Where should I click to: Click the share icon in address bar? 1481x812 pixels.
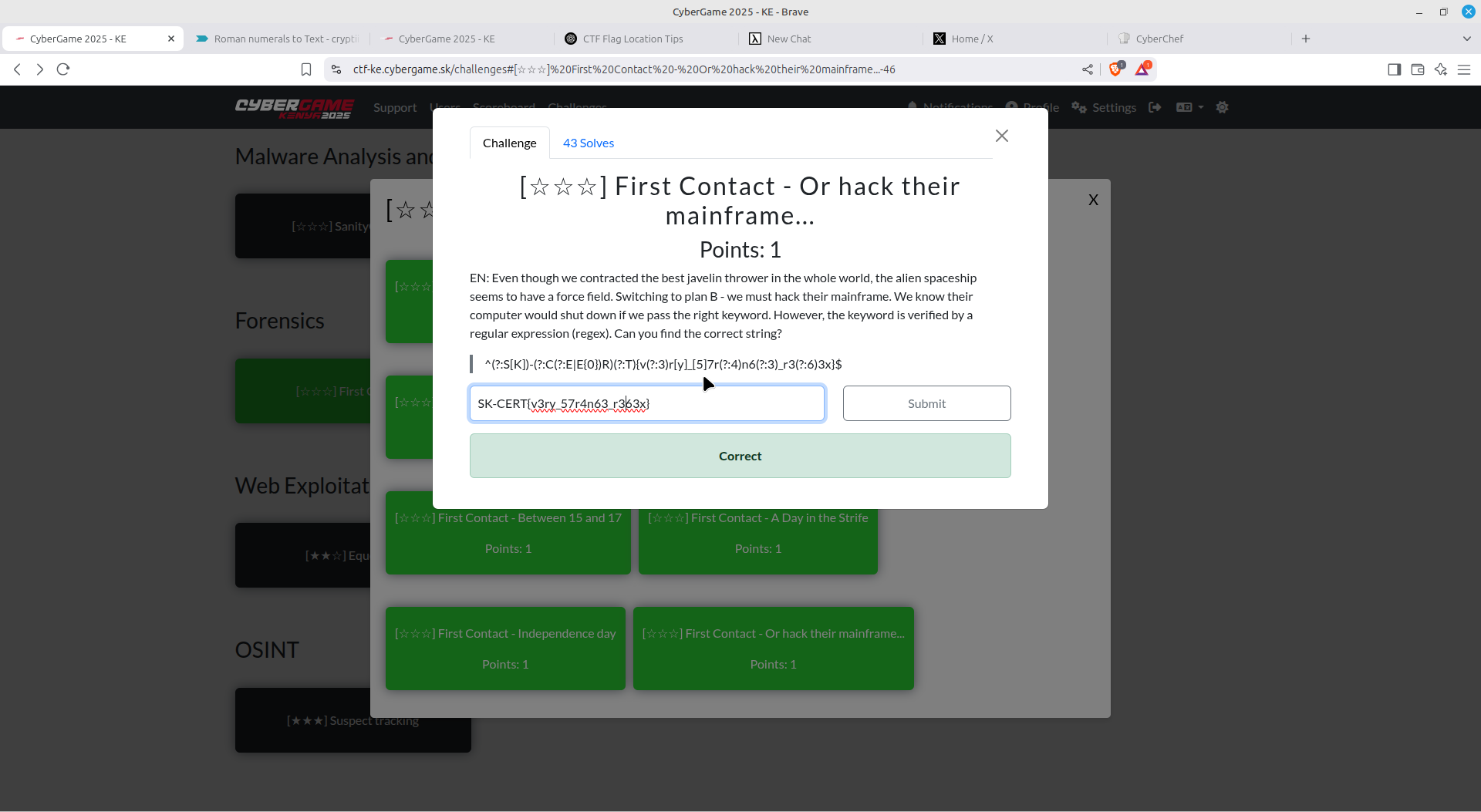1088,69
